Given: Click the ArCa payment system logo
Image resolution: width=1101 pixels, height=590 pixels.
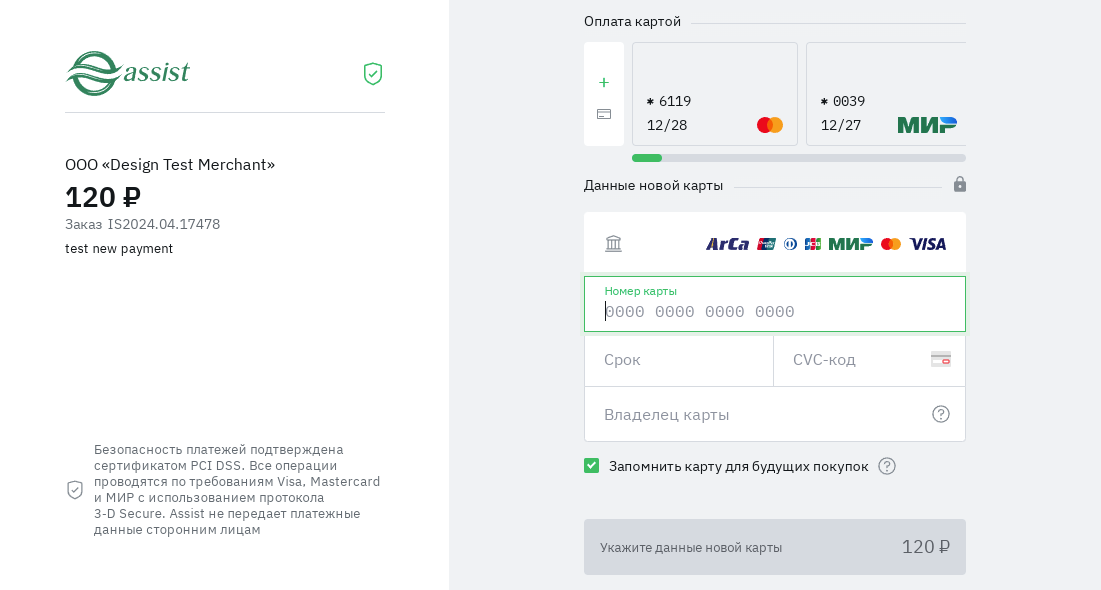Looking at the screenshot, I should 727,244.
